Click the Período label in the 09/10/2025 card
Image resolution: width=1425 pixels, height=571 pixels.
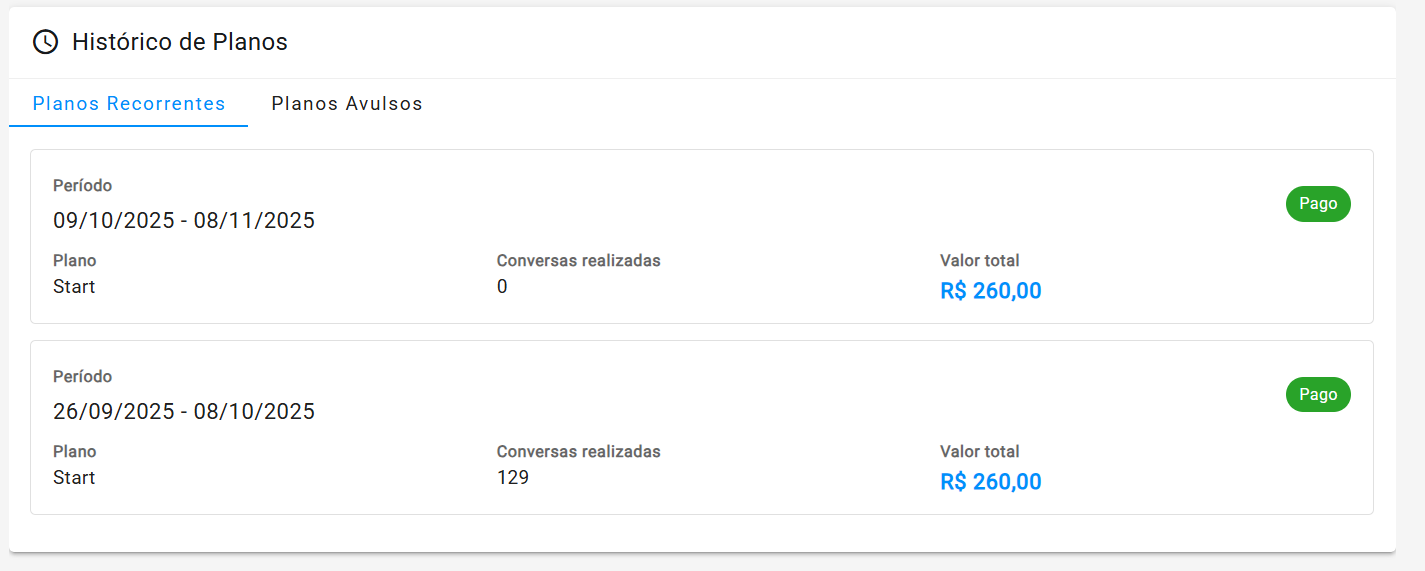[x=82, y=186]
